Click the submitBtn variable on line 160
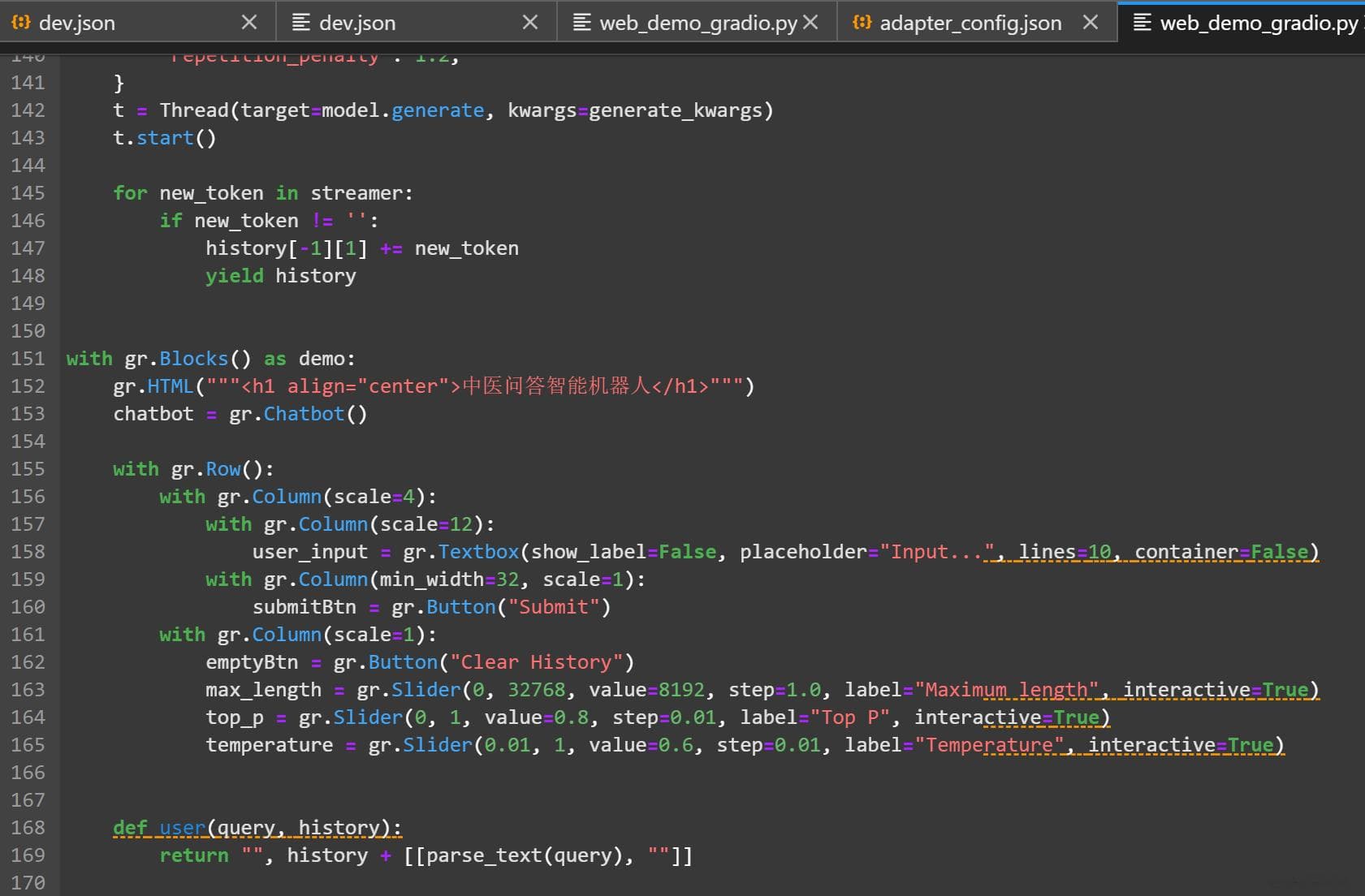Screen dimensions: 1365x896 pos(305,607)
